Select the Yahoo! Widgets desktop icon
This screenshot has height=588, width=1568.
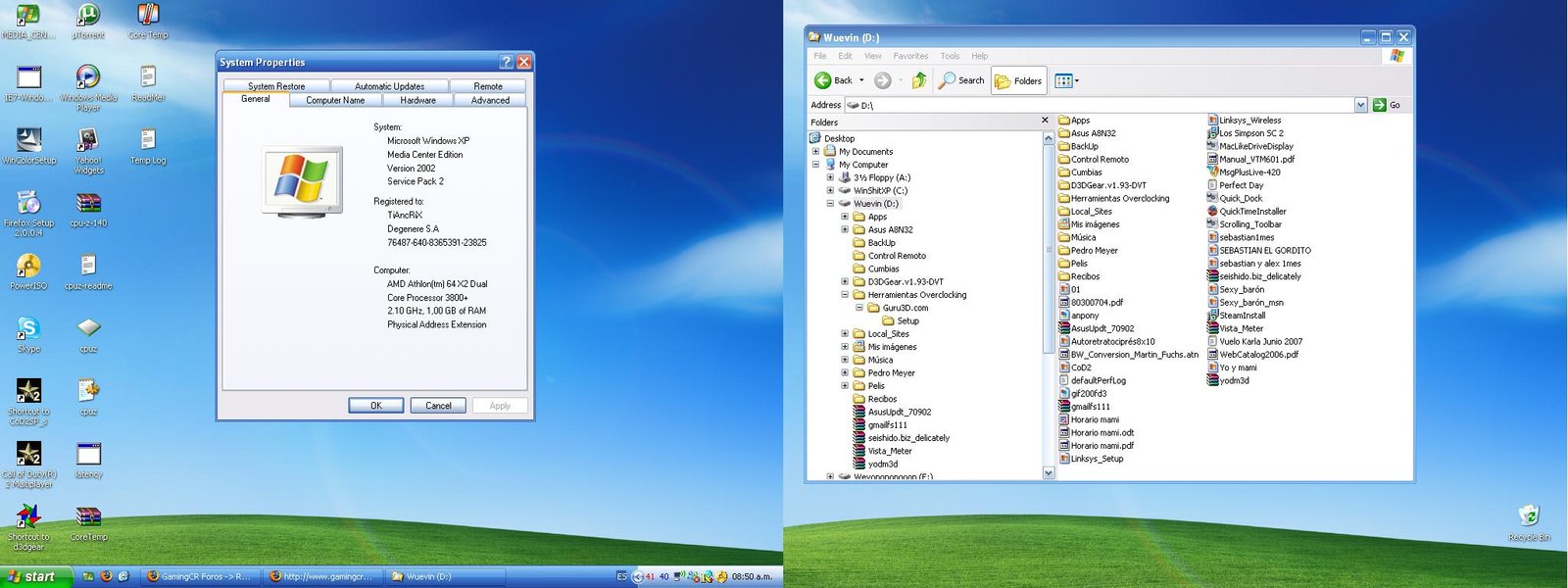click(88, 150)
